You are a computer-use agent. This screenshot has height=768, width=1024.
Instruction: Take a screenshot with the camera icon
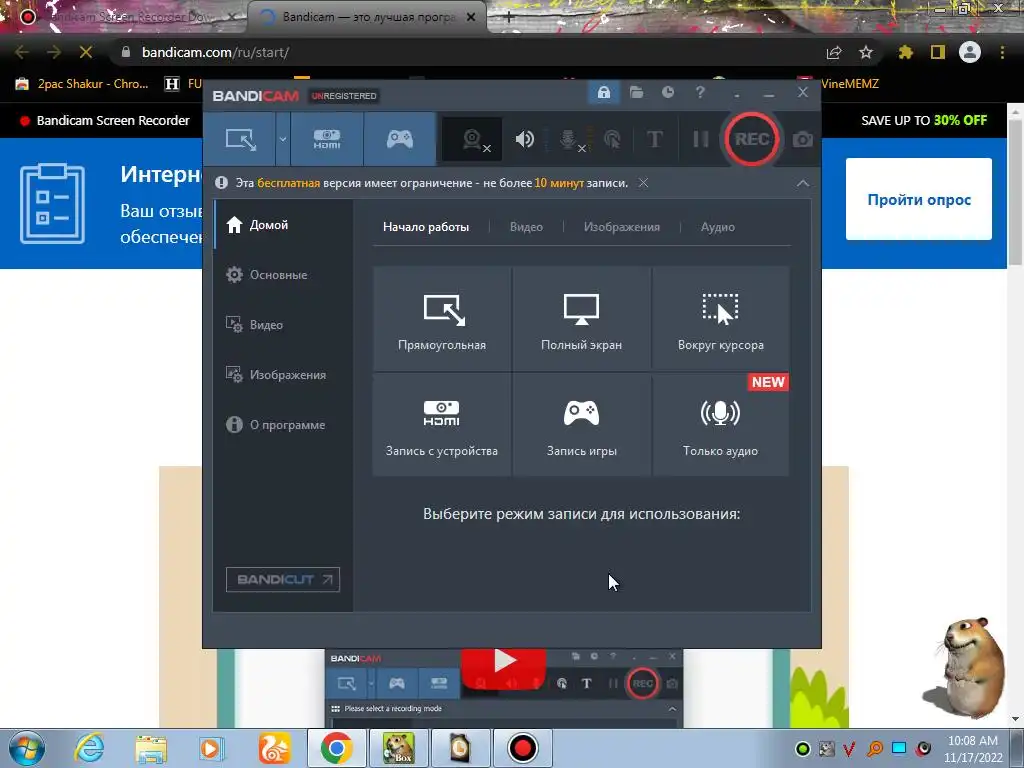point(803,140)
